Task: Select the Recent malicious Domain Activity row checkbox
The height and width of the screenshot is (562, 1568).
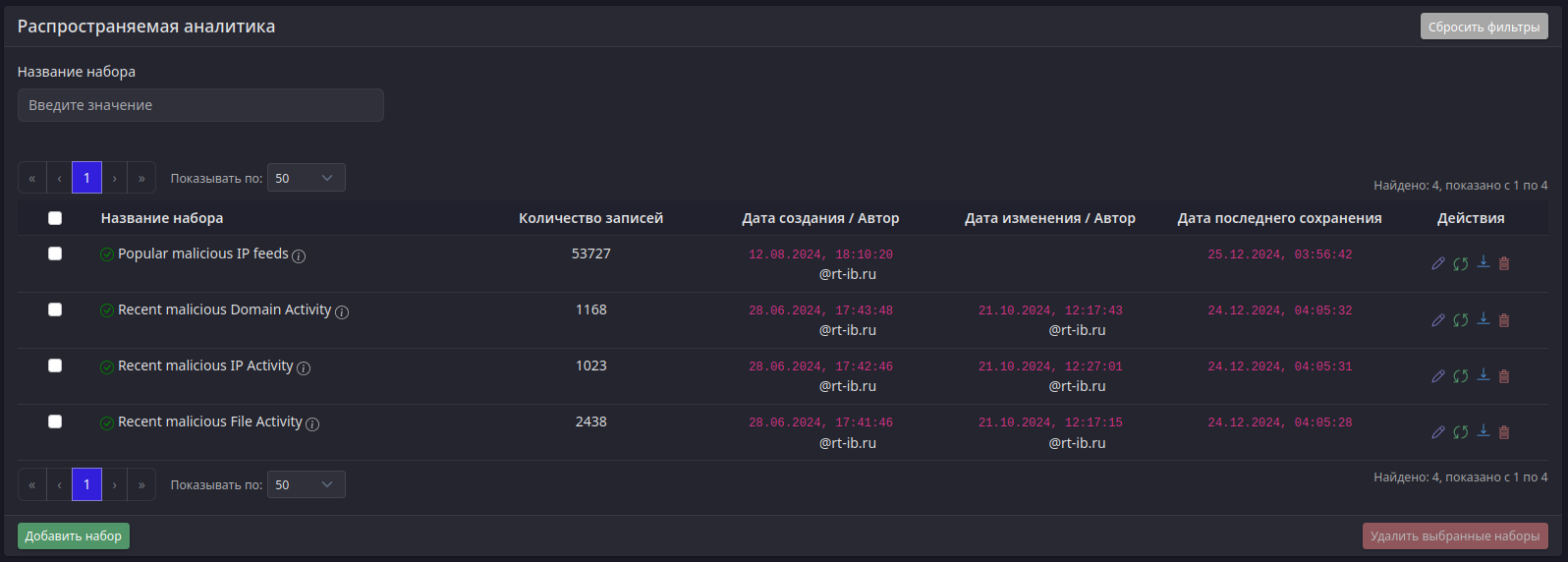Action: click(55, 309)
